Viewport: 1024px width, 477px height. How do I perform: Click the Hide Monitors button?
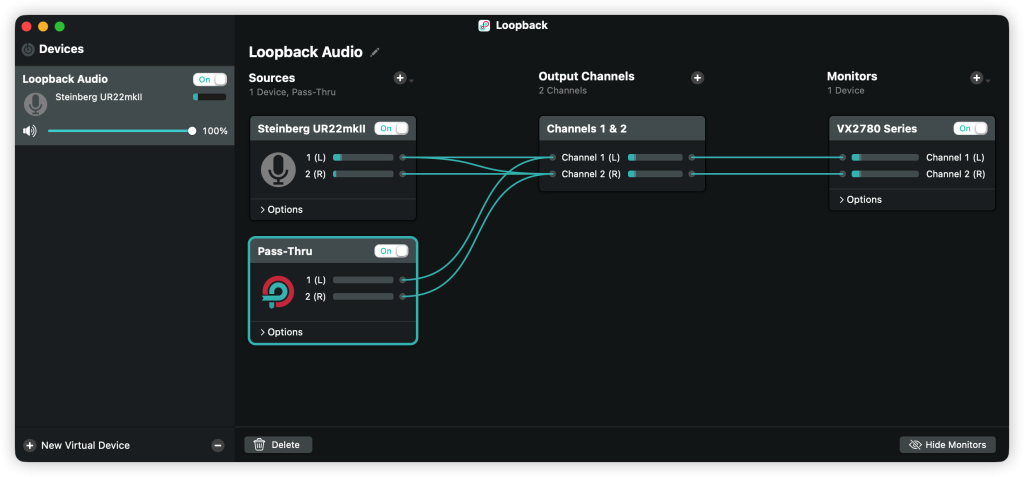point(947,445)
